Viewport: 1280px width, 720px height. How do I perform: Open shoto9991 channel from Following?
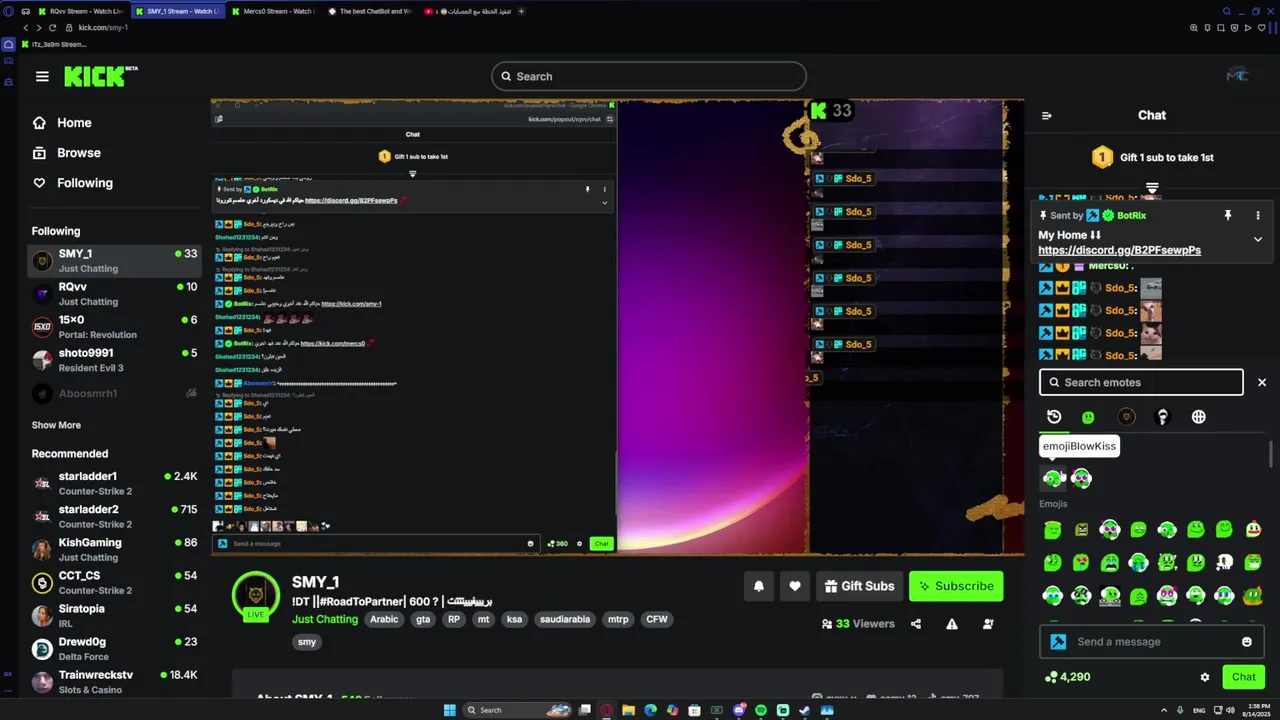(x=114, y=360)
